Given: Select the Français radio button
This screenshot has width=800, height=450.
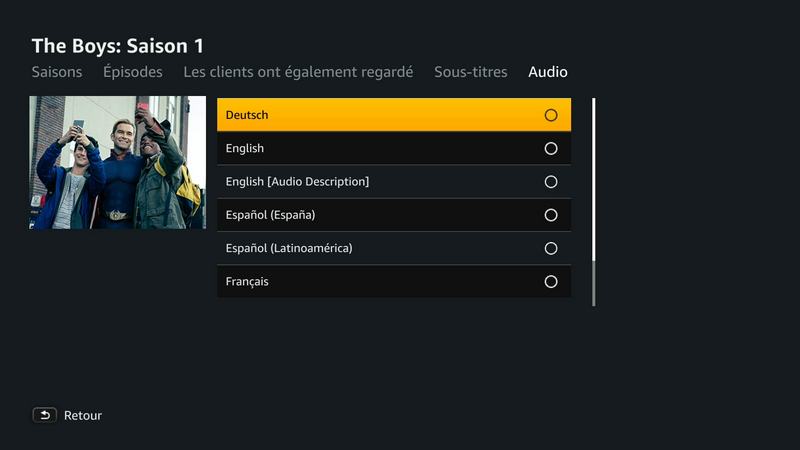Looking at the screenshot, I should click(551, 282).
